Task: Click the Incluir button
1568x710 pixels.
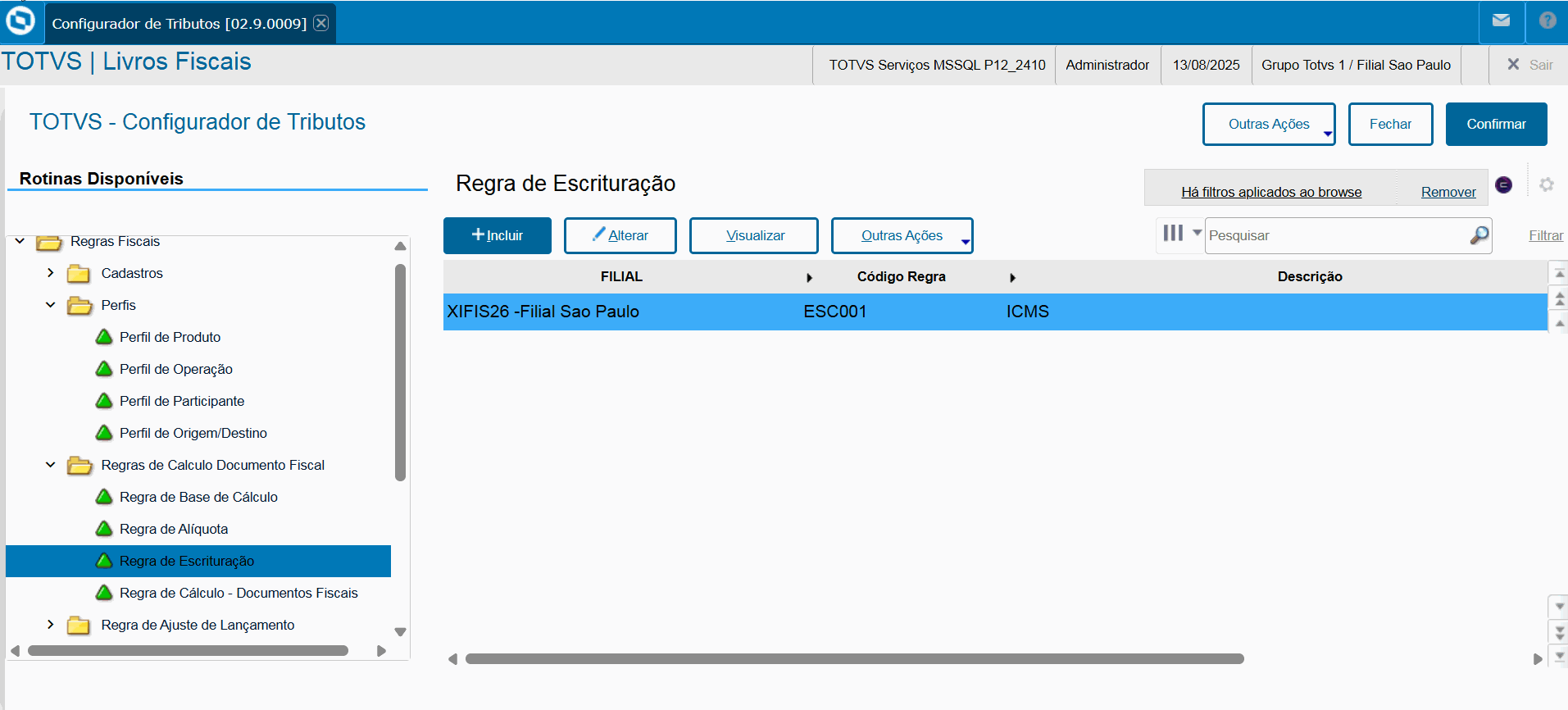Action: (x=498, y=235)
